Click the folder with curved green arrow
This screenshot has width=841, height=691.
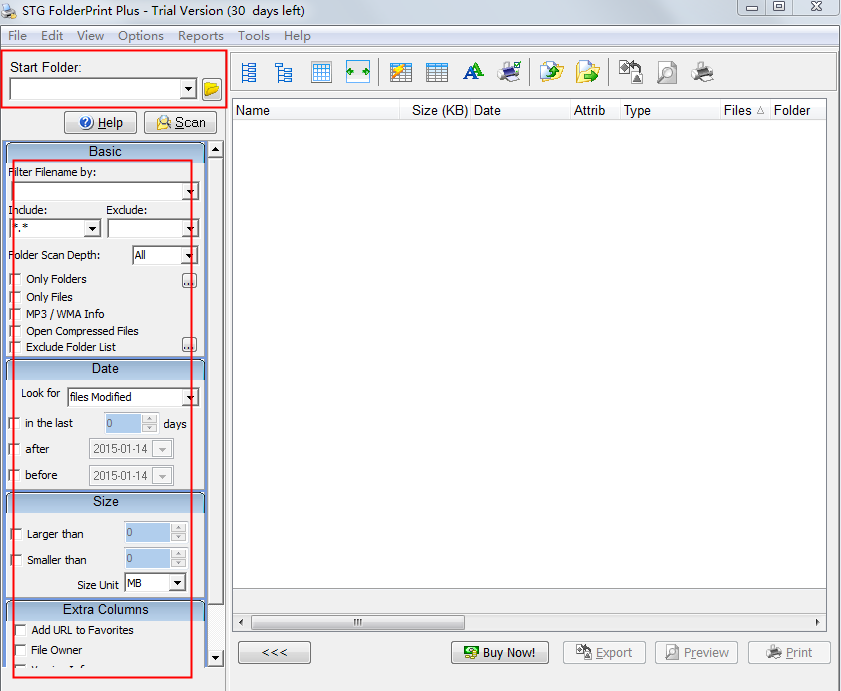551,71
